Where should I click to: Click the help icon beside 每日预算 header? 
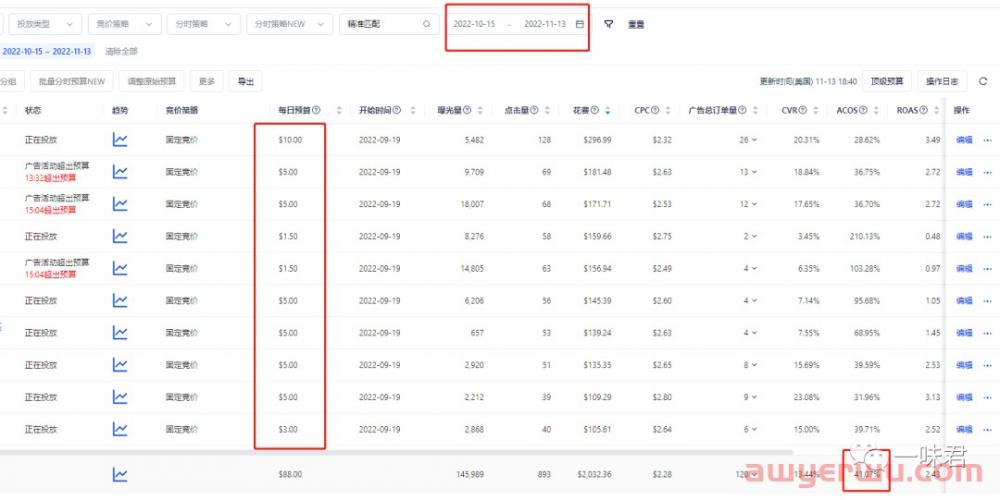pyautogui.click(x=316, y=110)
